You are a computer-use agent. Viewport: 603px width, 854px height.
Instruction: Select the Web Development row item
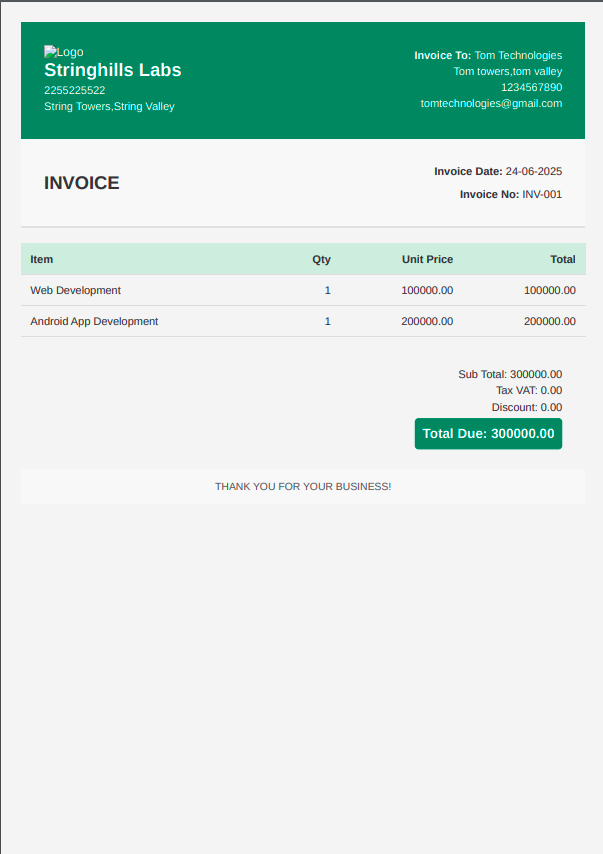tap(76, 290)
